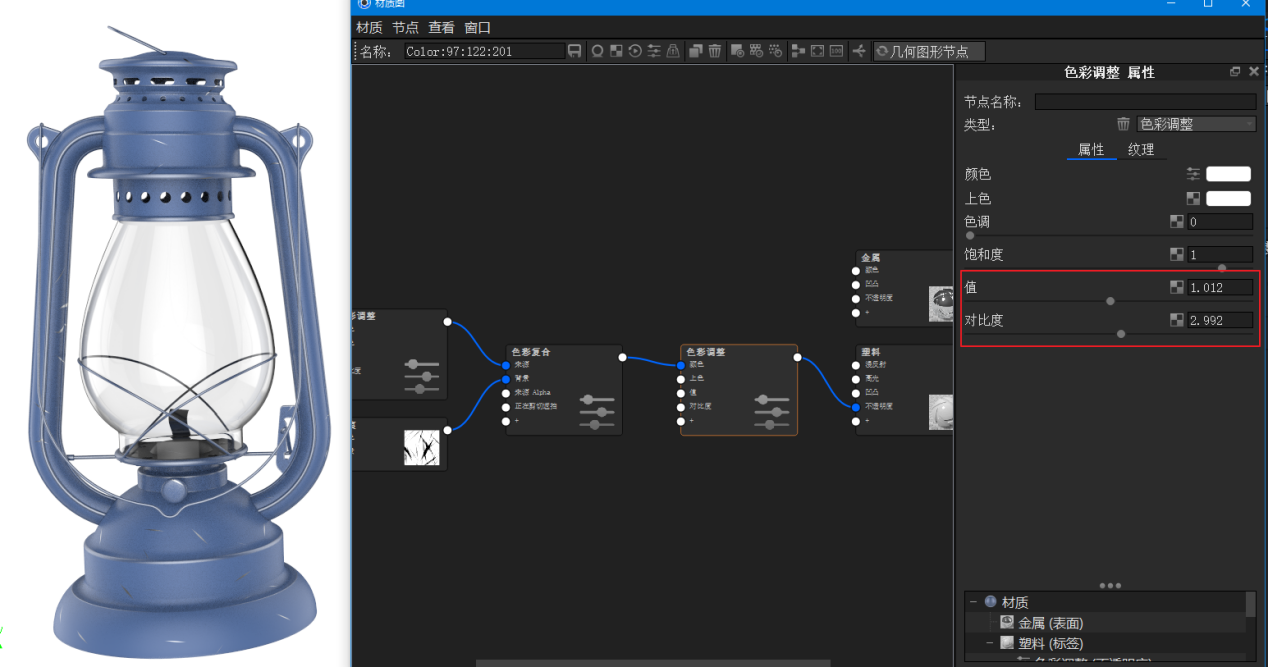Screen dimensions: 1268x667
Task: Select 金属 (表面) in material tree
Action: click(x=1050, y=623)
